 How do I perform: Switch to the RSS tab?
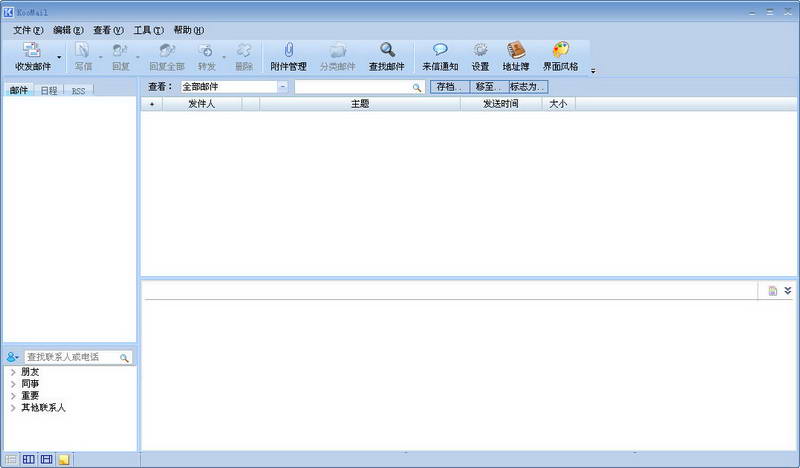pyautogui.click(x=79, y=91)
